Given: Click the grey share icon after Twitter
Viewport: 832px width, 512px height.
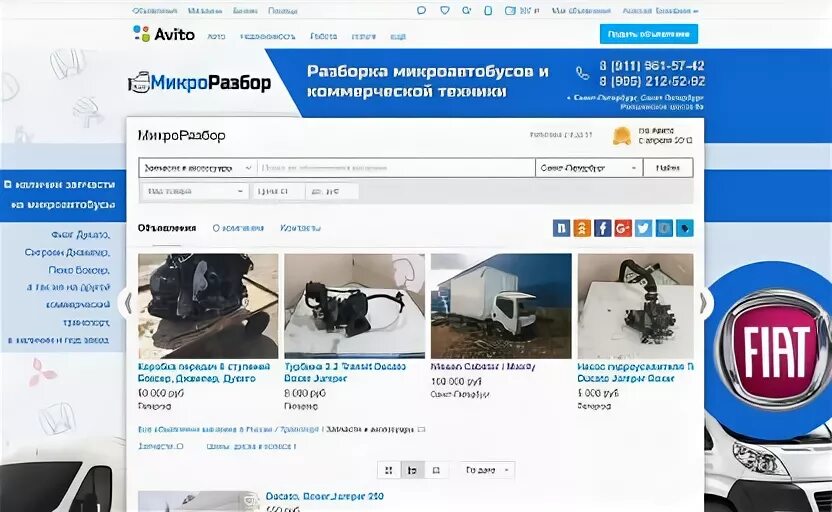Looking at the screenshot, I should [664, 228].
